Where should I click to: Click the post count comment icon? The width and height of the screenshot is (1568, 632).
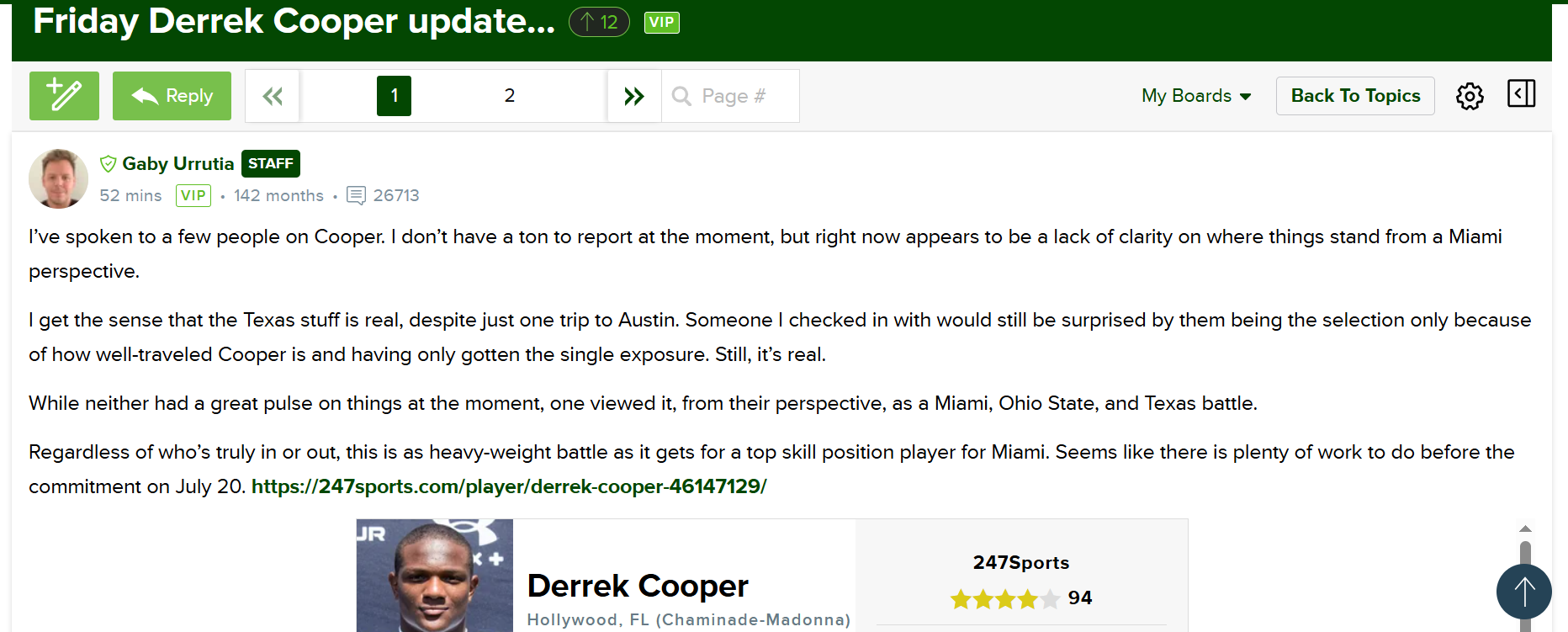[x=356, y=195]
